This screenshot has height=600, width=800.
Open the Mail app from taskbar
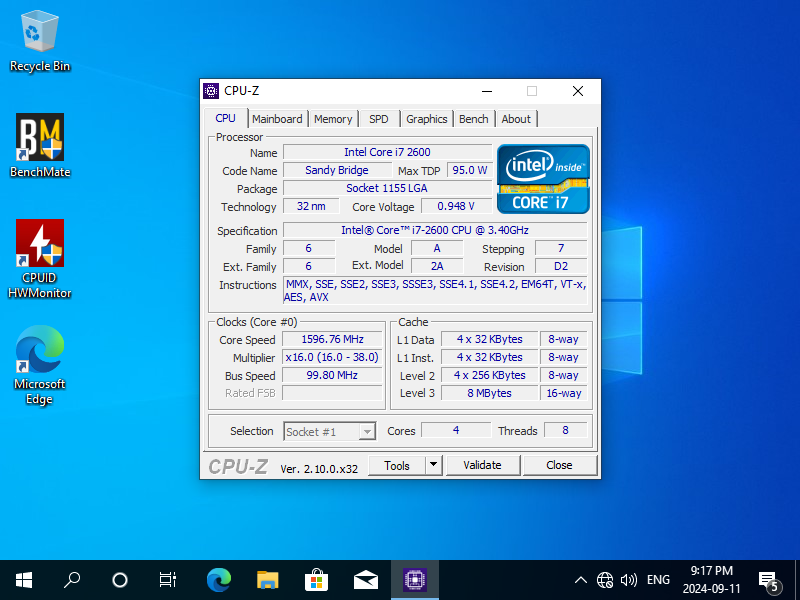[x=365, y=580]
